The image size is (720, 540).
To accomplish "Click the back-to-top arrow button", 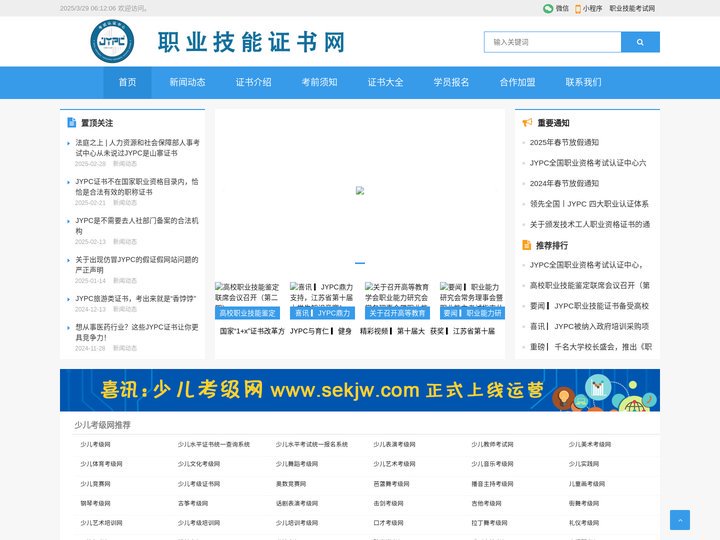I will tap(680, 520).
